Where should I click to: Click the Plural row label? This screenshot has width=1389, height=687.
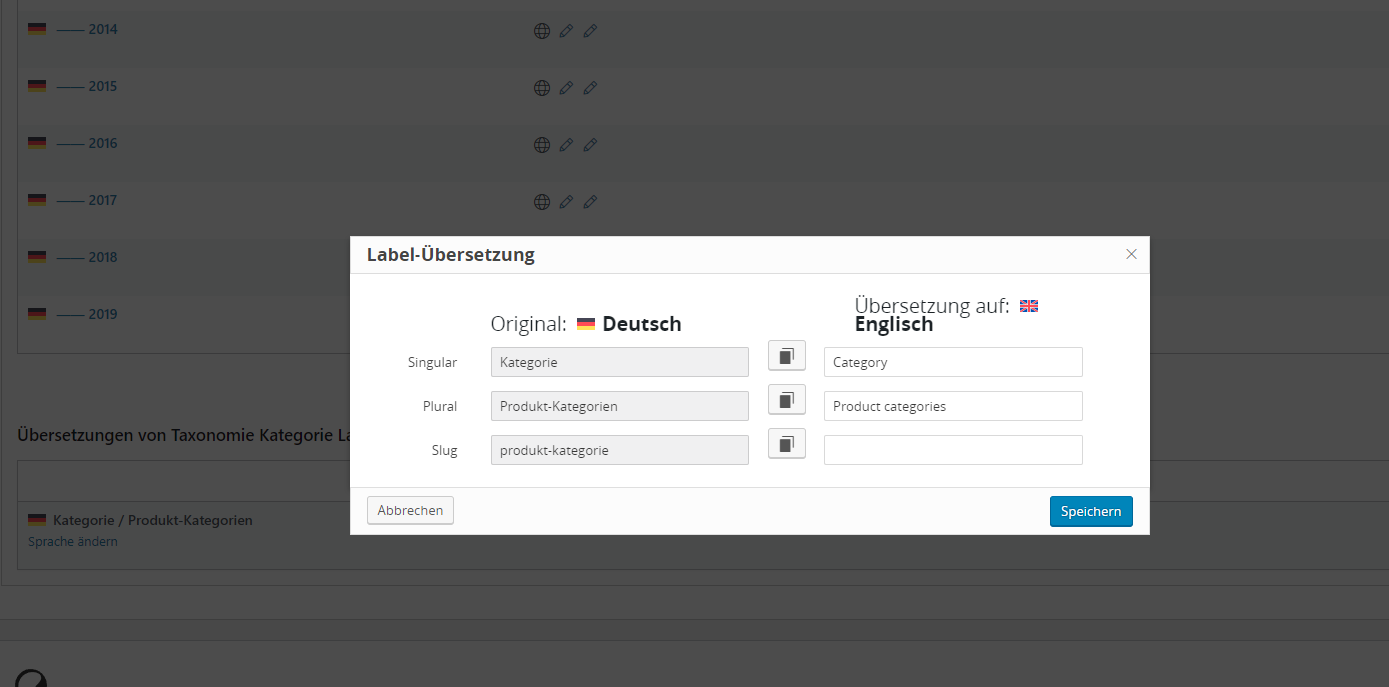click(440, 406)
